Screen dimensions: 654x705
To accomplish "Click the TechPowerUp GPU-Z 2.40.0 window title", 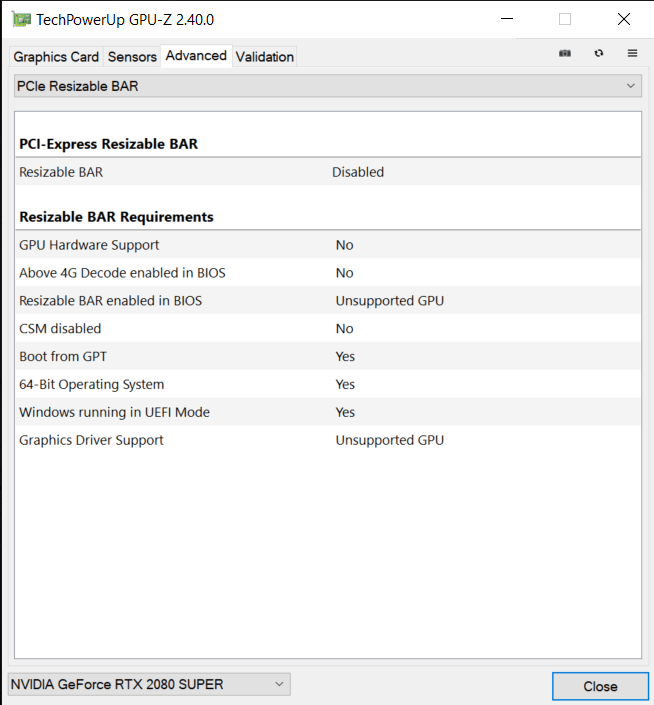I will [x=125, y=20].
